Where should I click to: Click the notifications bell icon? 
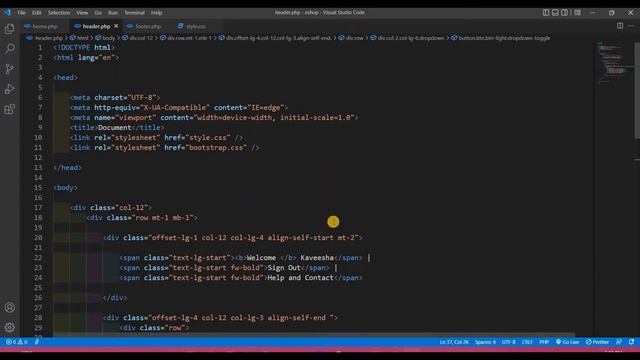(631, 342)
